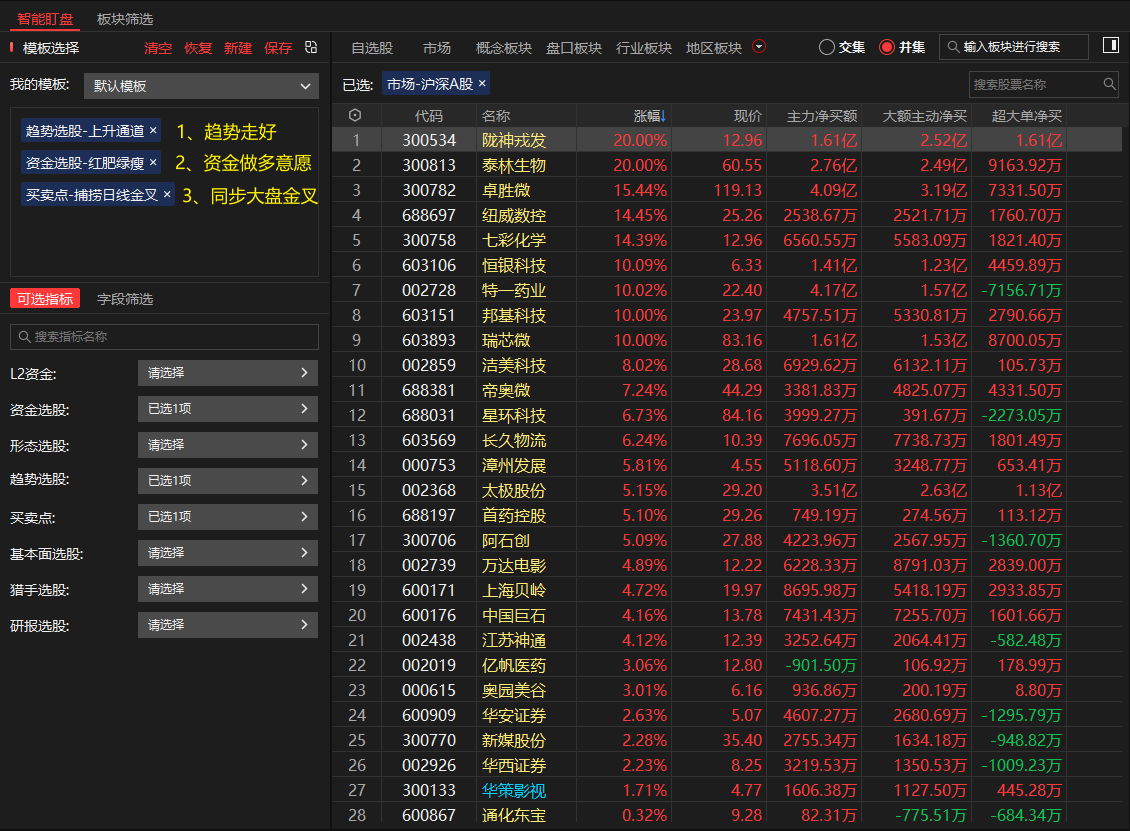Viewport: 1130px width, 831px height.
Task: Sort by the 代码 column header
Action: coord(429,116)
